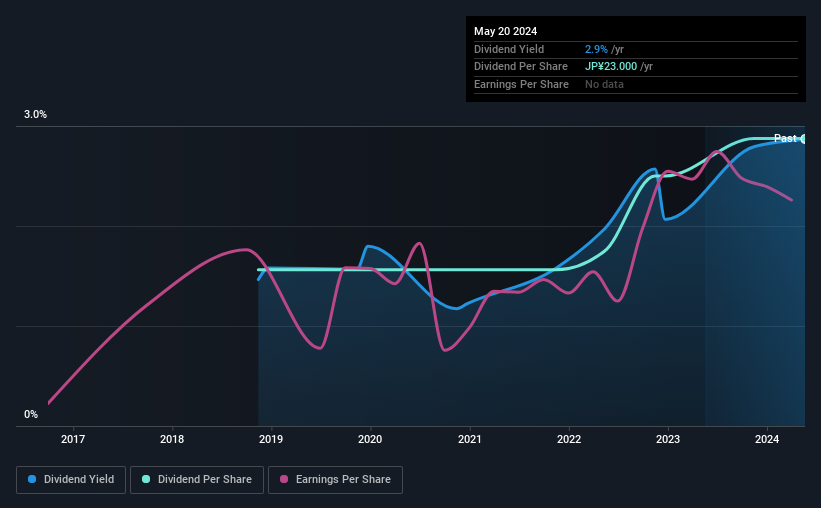Toggle the Dividend Yield legend button
This screenshot has width=821, height=508.
pyautogui.click(x=71, y=480)
